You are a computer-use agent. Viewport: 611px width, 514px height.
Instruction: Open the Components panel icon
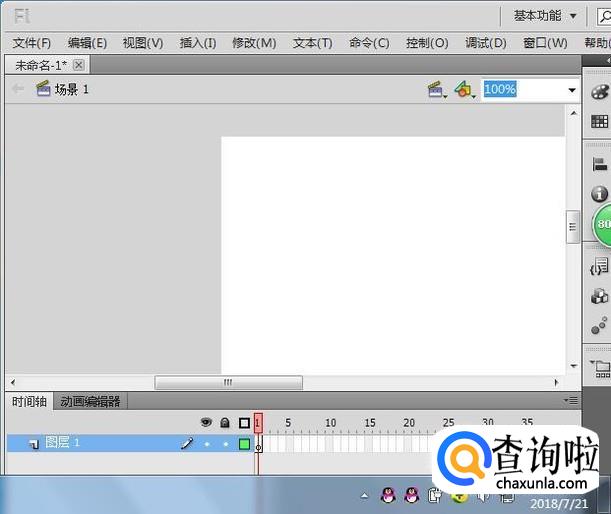point(599,296)
